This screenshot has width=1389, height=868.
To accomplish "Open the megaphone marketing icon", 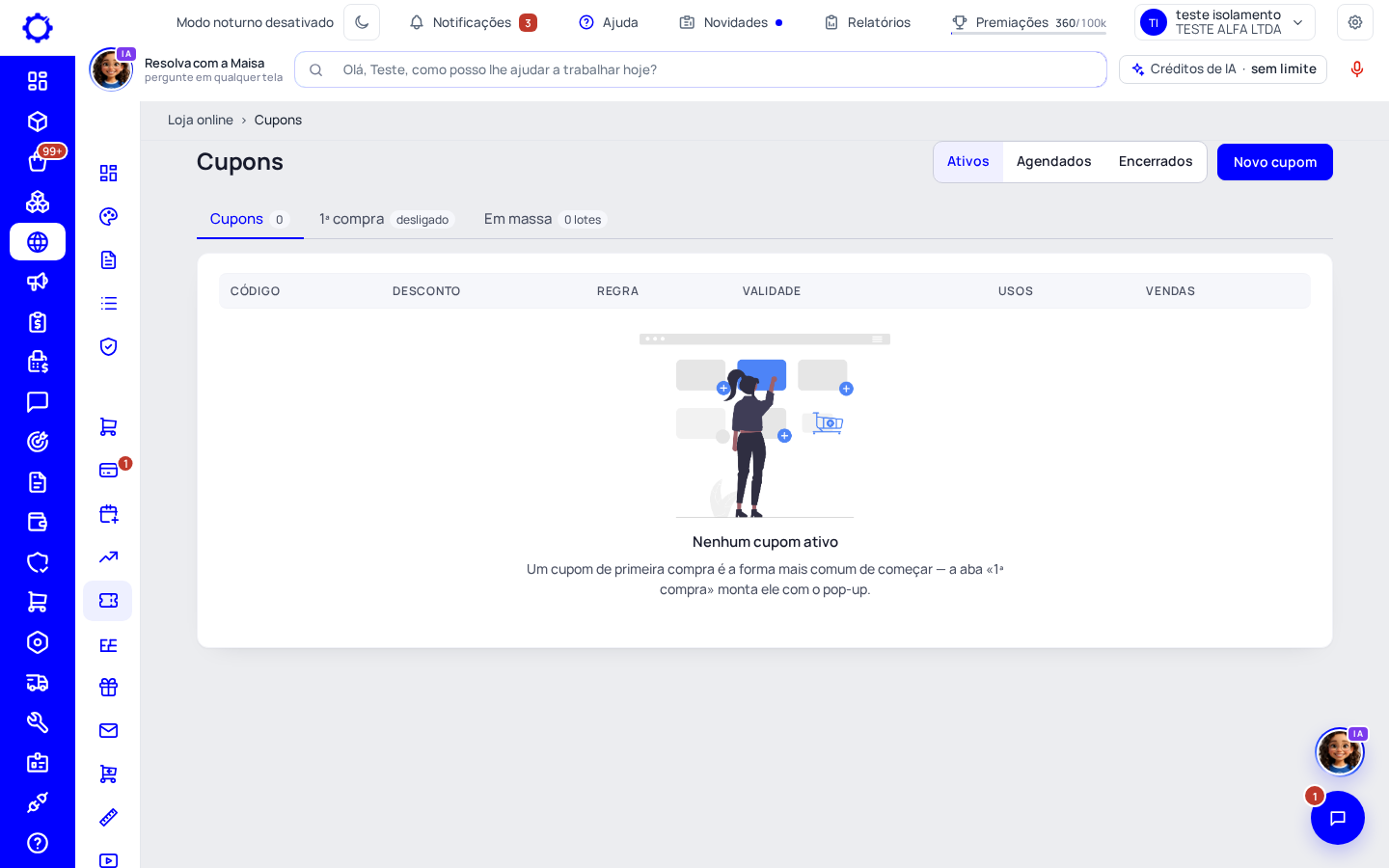I will (38, 282).
